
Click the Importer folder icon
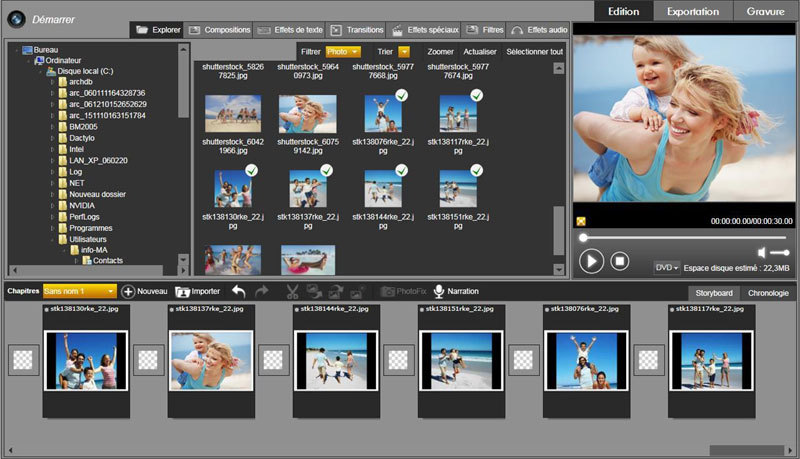(x=183, y=291)
